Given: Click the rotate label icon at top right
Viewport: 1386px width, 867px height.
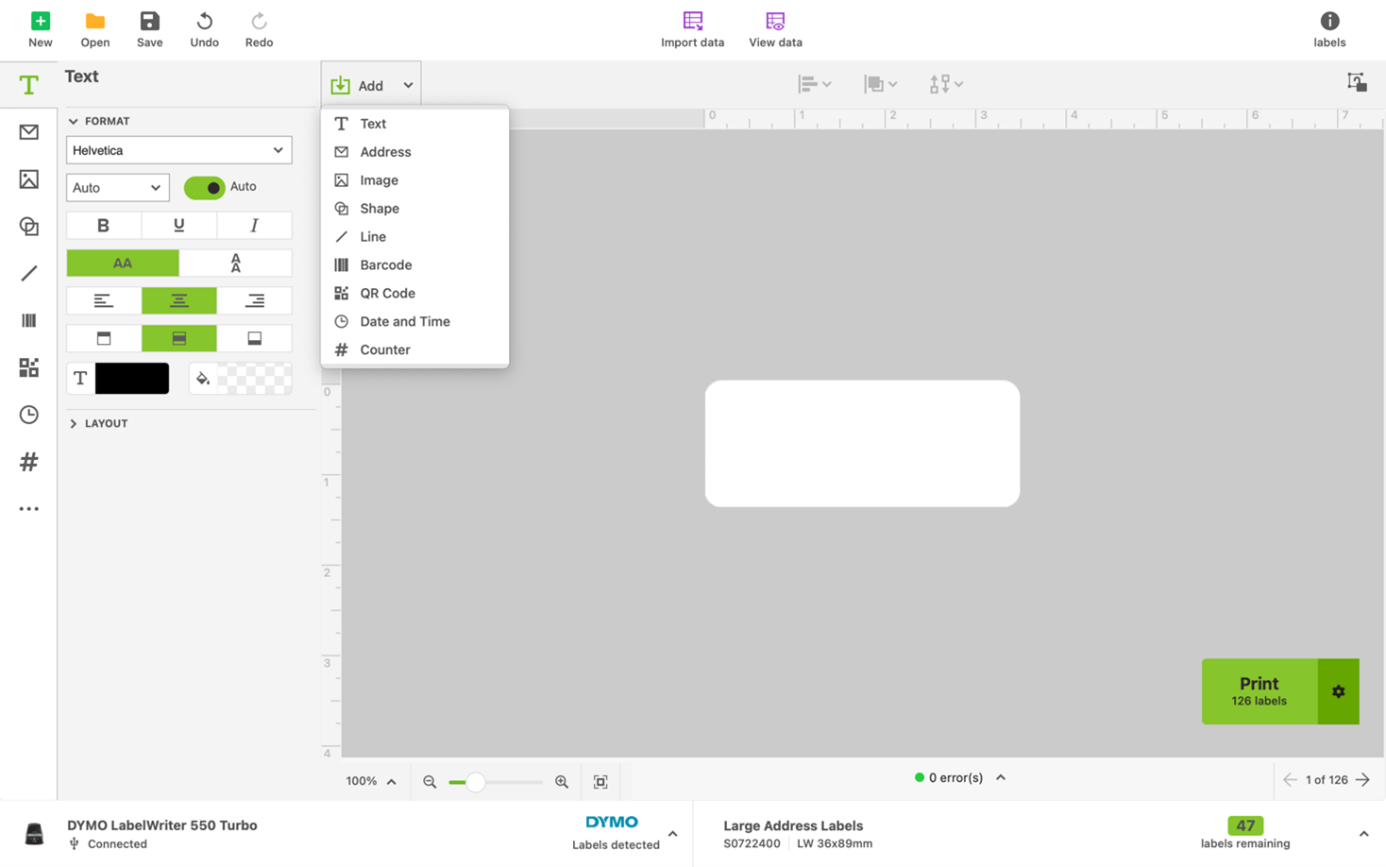Looking at the screenshot, I should click(1357, 83).
